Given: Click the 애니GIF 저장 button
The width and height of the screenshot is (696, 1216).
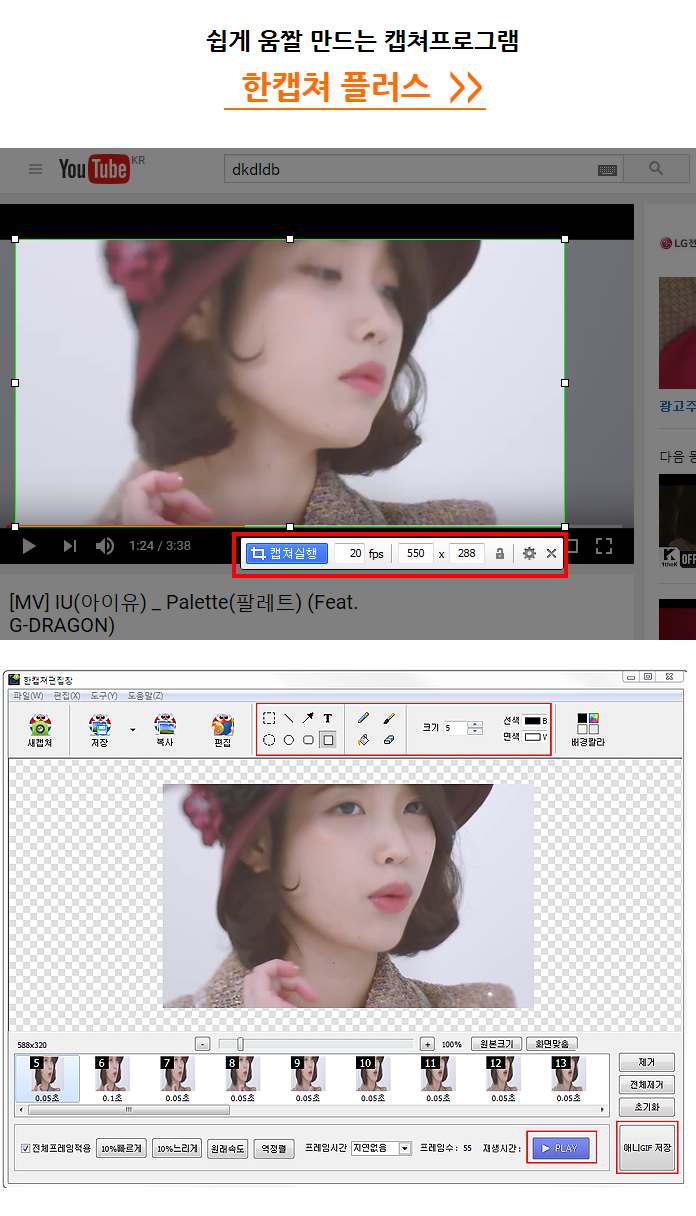Looking at the screenshot, I should [647, 1147].
